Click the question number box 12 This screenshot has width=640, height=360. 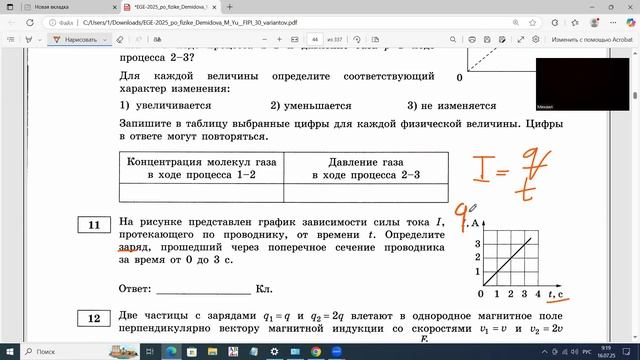pos(94,318)
